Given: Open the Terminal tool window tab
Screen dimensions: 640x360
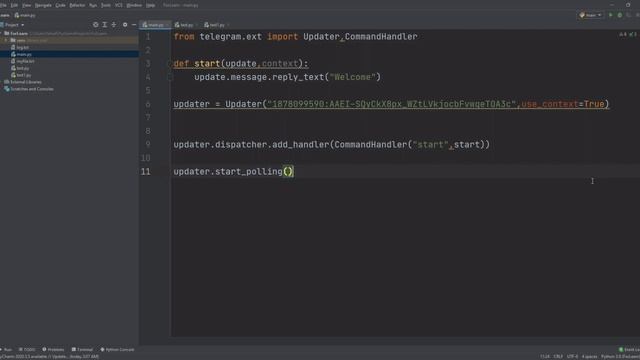Looking at the screenshot, I should pyautogui.click(x=82, y=350).
